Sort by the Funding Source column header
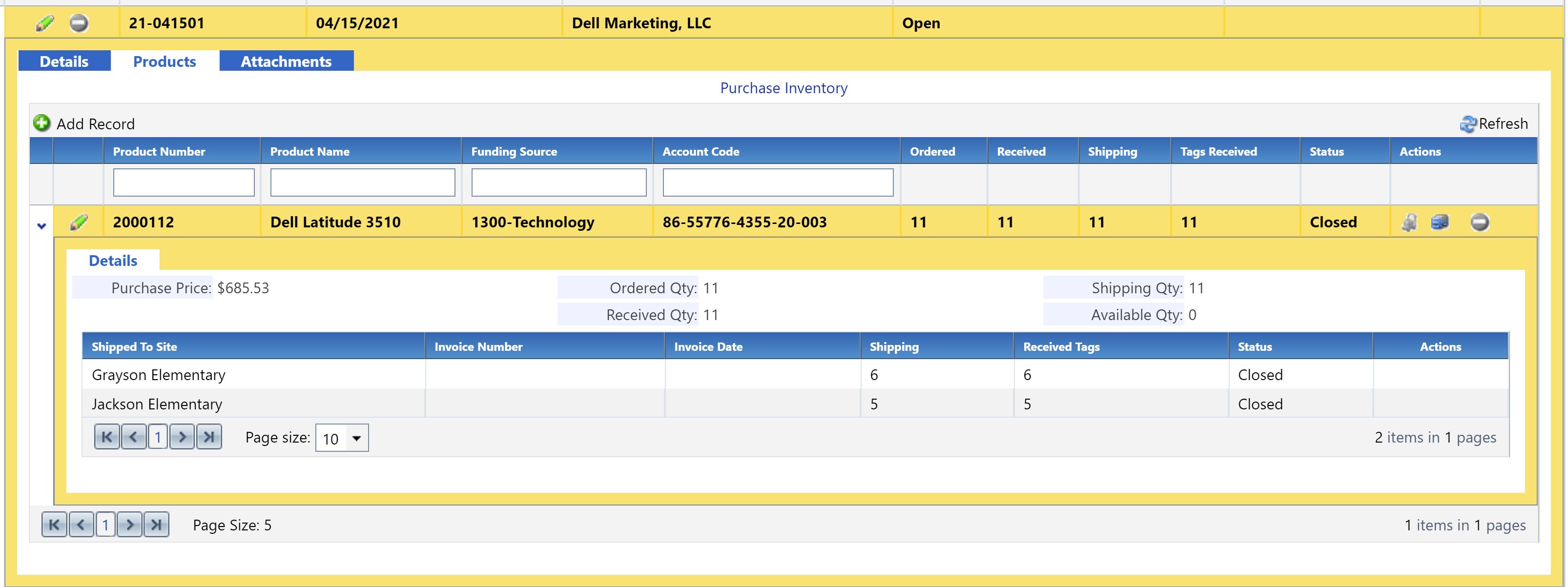1568x587 pixels. click(x=515, y=151)
